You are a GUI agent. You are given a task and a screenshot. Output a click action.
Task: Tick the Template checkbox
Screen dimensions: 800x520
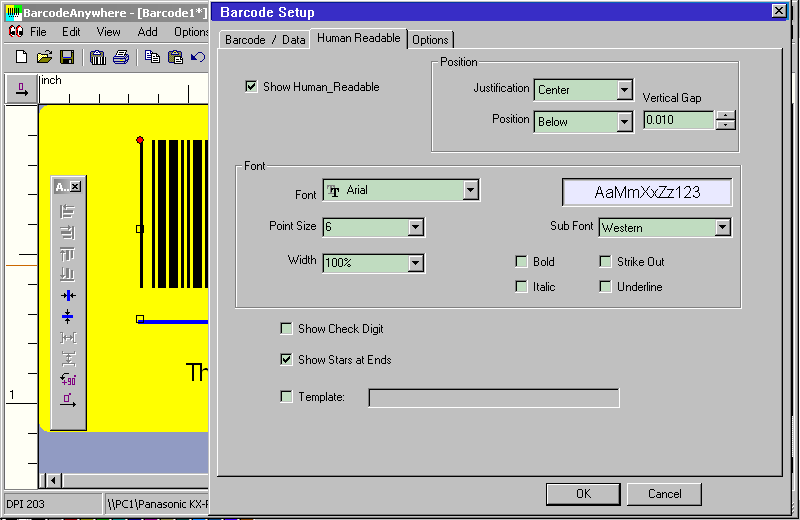click(x=286, y=397)
